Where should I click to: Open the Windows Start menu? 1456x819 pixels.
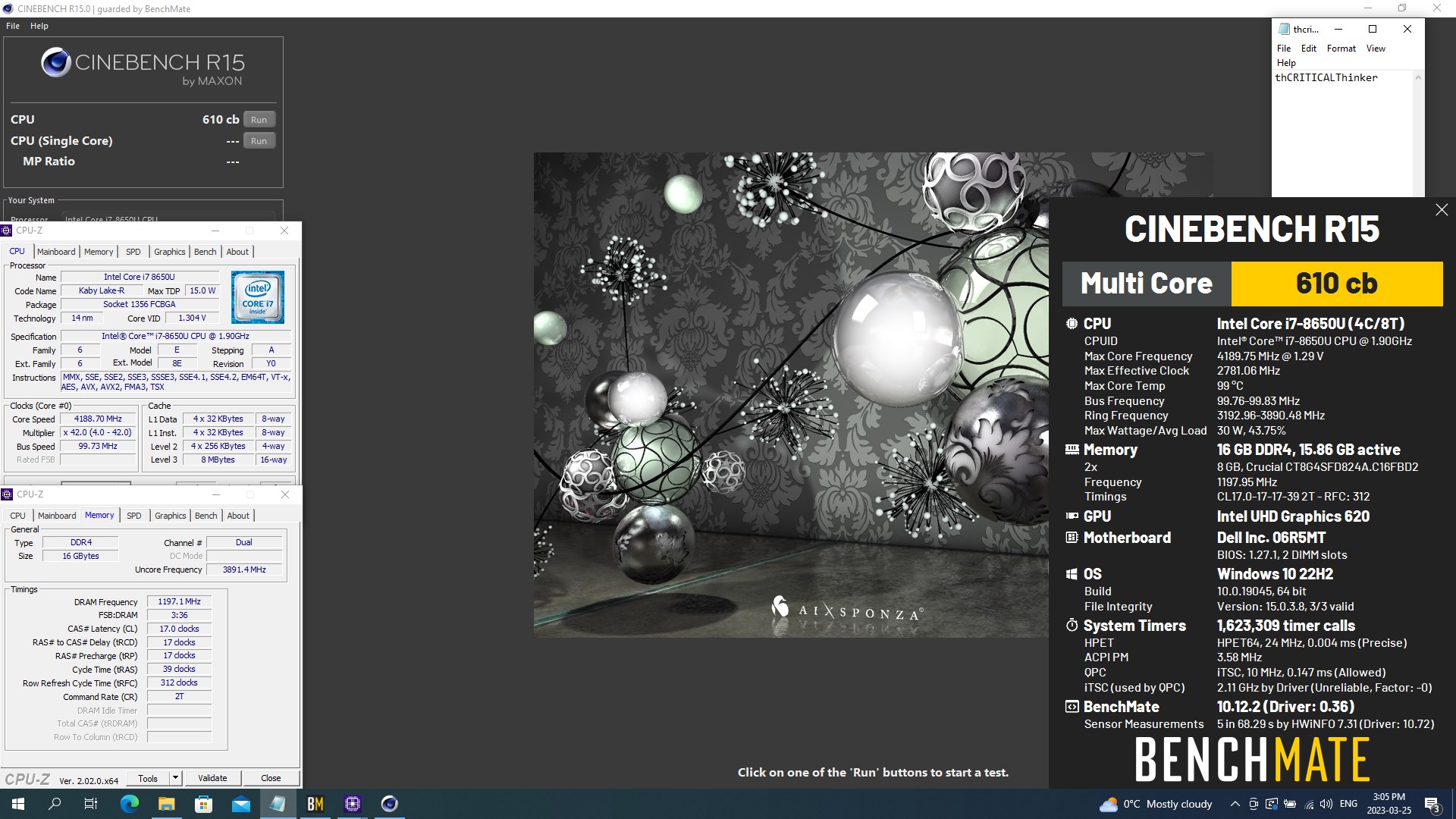pos(18,804)
